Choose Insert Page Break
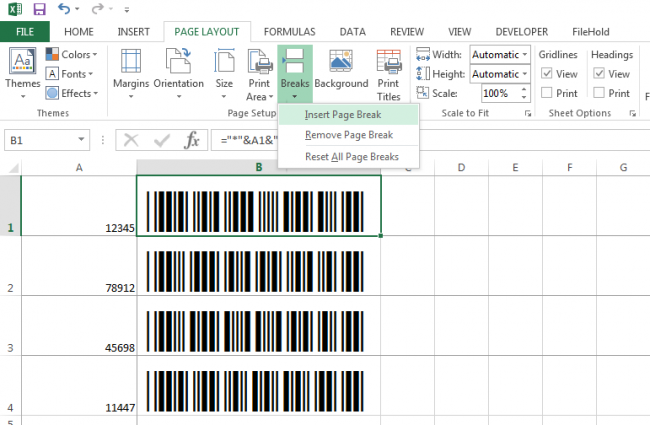The height and width of the screenshot is (425, 650). (349, 115)
